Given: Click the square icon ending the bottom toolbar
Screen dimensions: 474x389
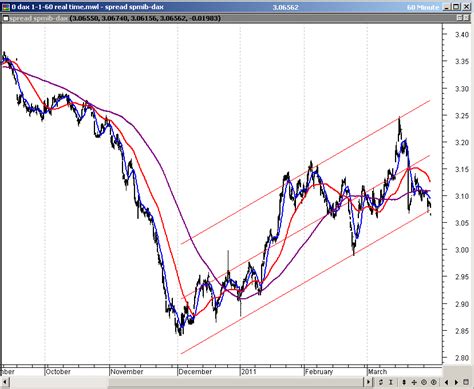Looking at the screenshot, I should click(466, 382).
